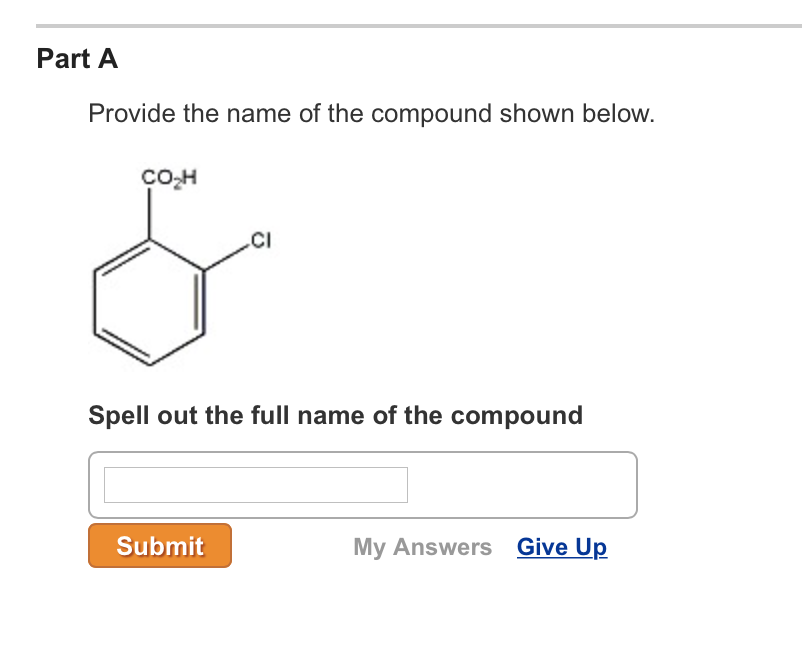This screenshot has width=802, height=646.
Task: Select the grayed My Answers label
Action: click(422, 547)
